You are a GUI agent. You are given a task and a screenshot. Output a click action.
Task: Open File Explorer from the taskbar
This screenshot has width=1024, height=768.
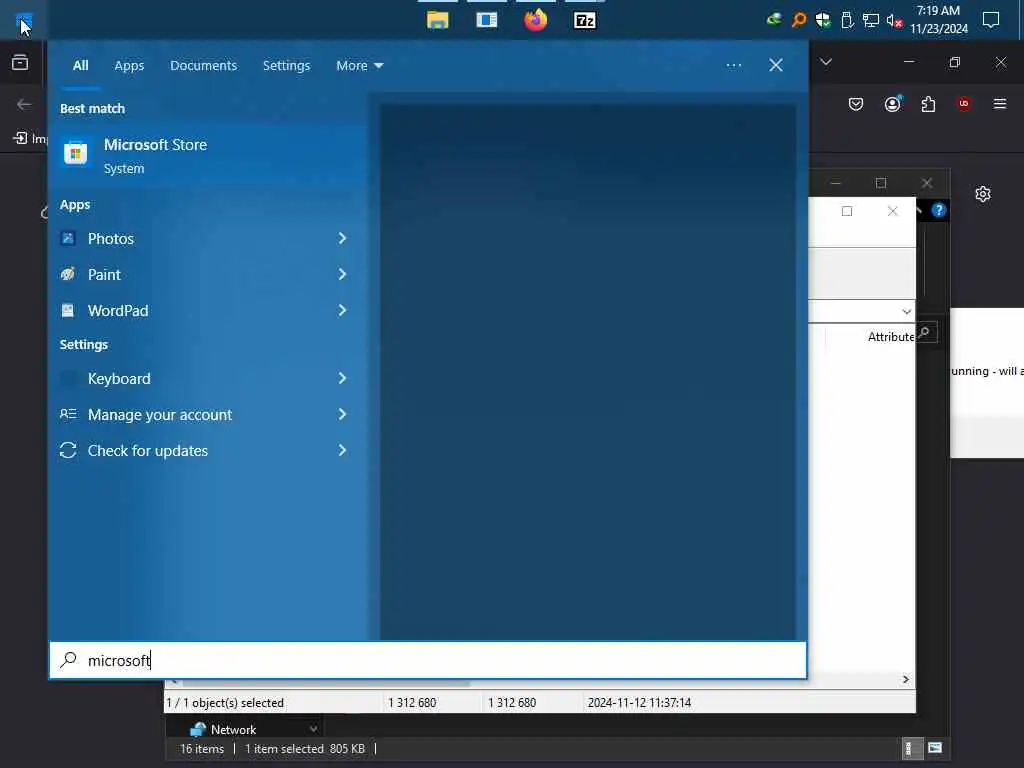[x=438, y=20]
